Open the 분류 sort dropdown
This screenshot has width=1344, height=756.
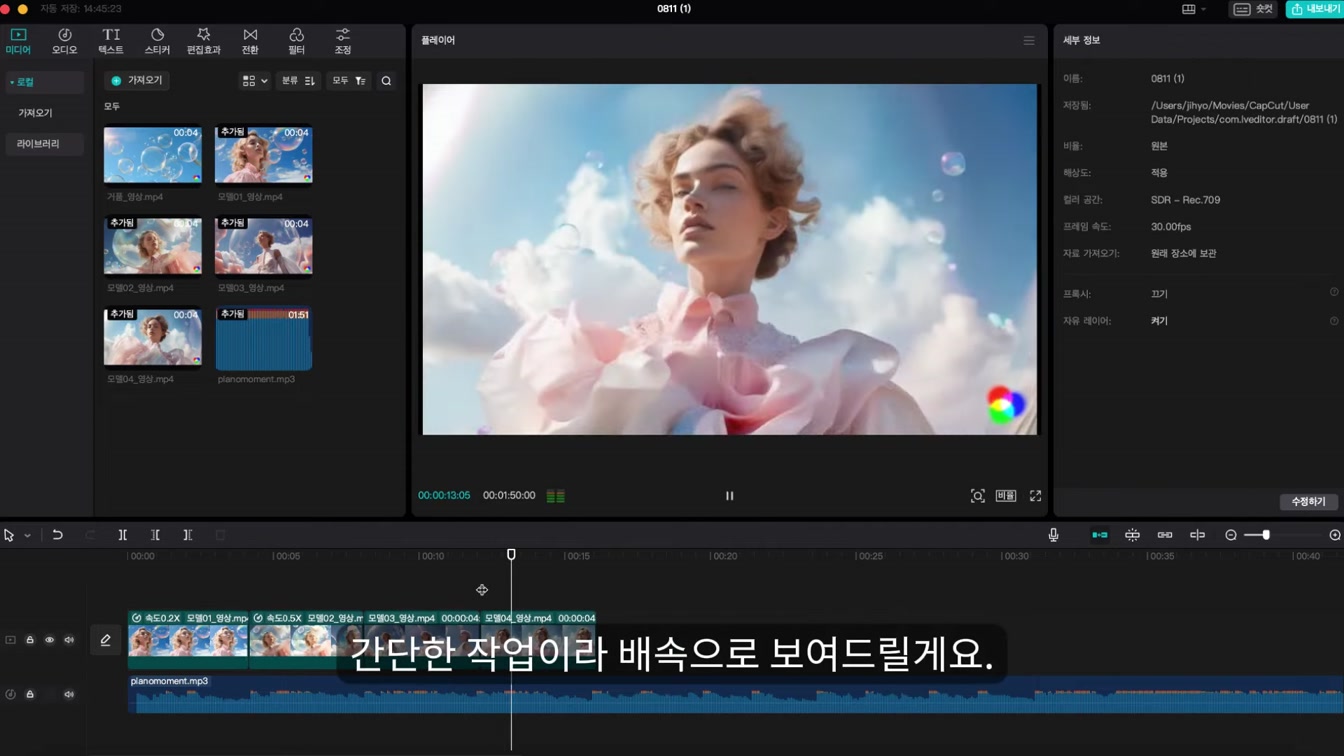(298, 81)
